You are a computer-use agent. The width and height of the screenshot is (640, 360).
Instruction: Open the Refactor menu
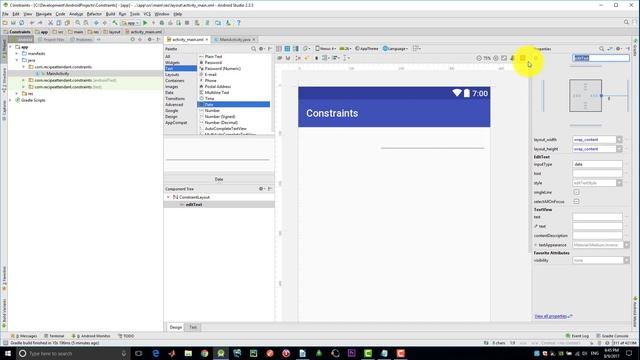coord(94,14)
